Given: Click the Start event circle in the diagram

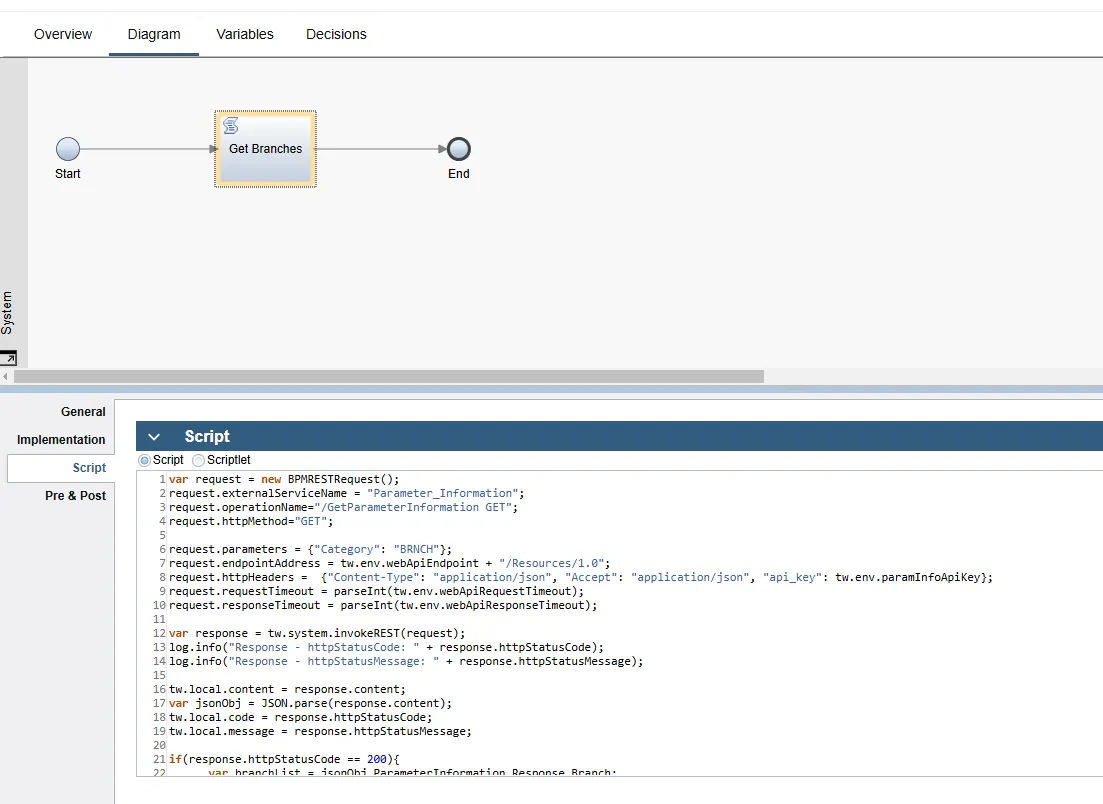Looking at the screenshot, I should [67, 147].
